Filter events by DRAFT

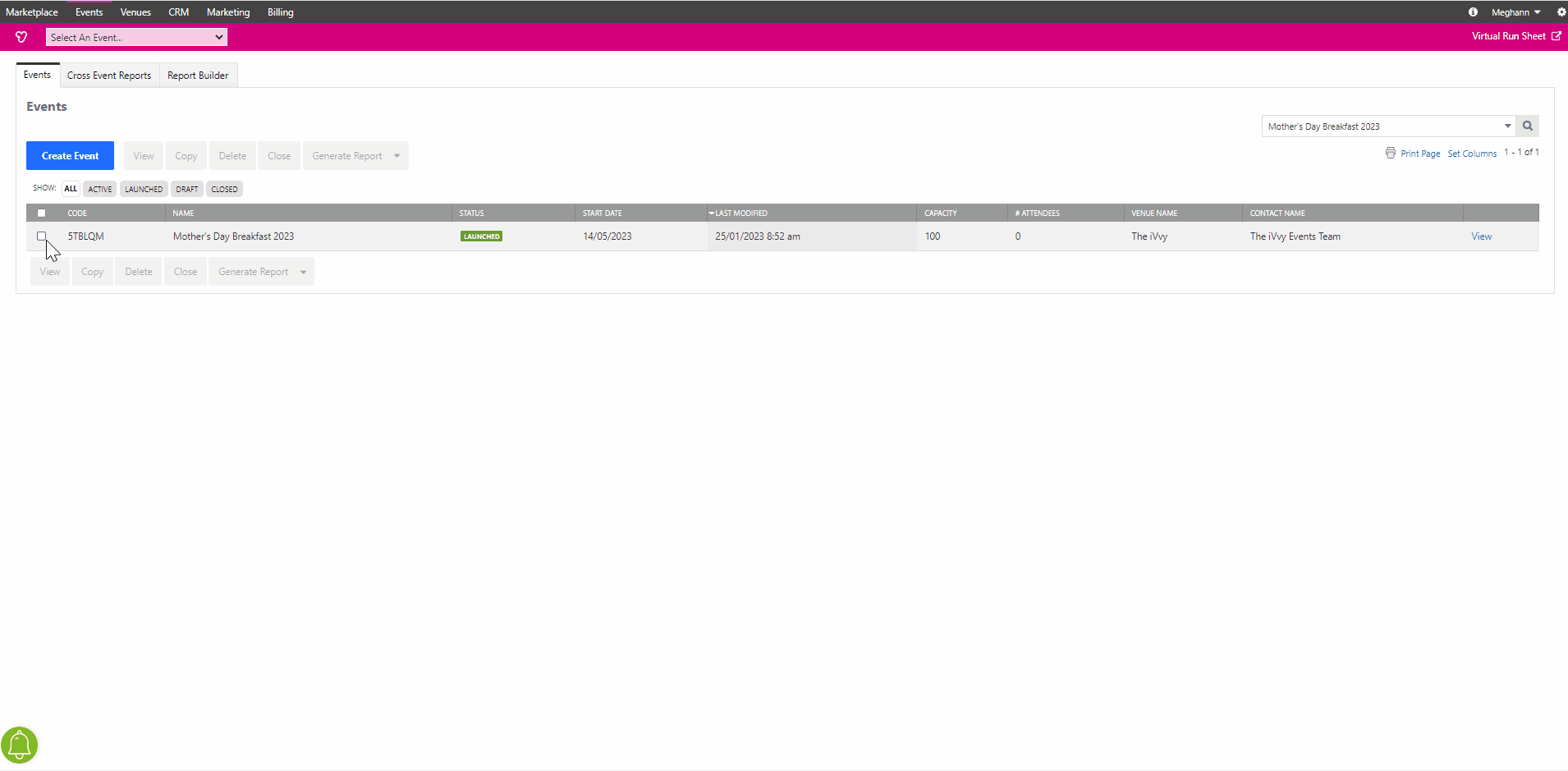pos(187,189)
